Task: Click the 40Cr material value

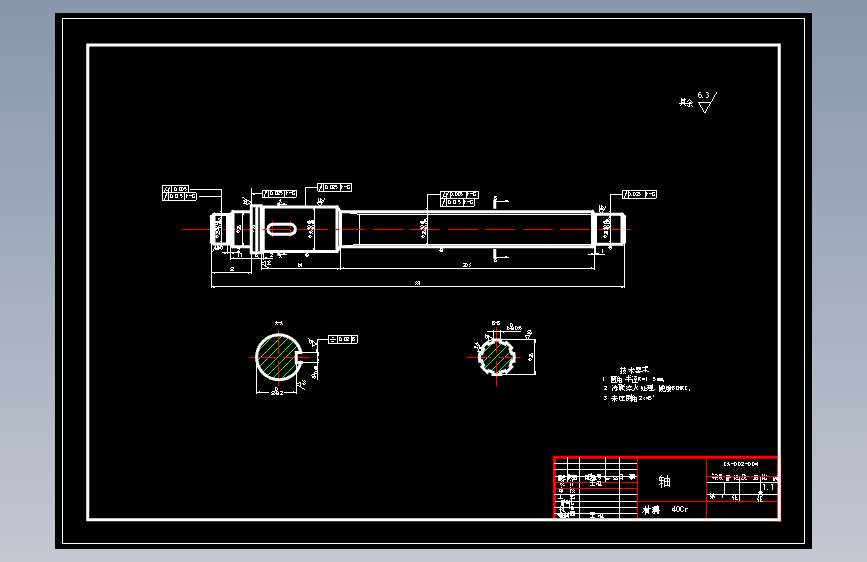Action: click(680, 509)
